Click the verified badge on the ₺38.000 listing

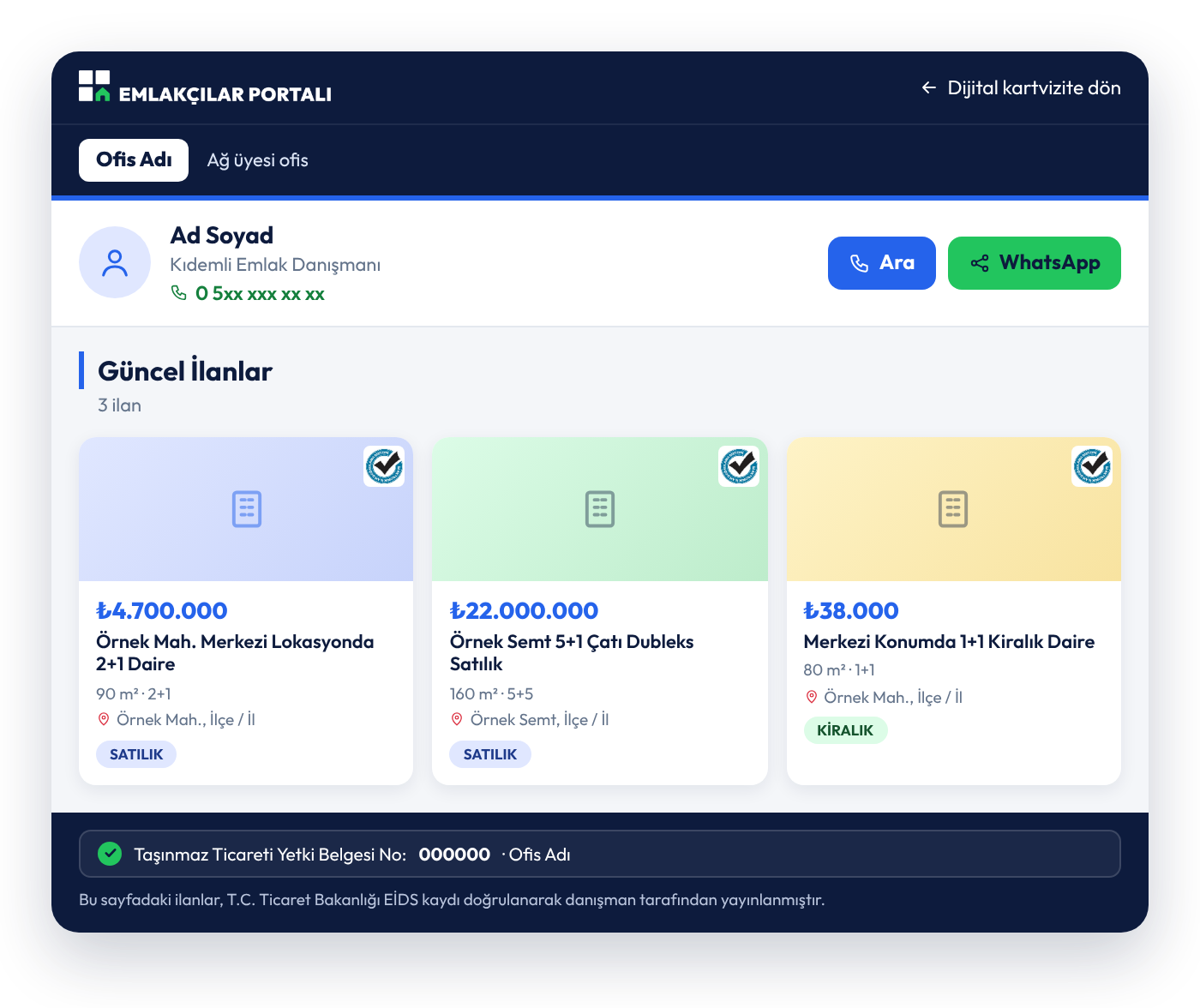click(1092, 466)
